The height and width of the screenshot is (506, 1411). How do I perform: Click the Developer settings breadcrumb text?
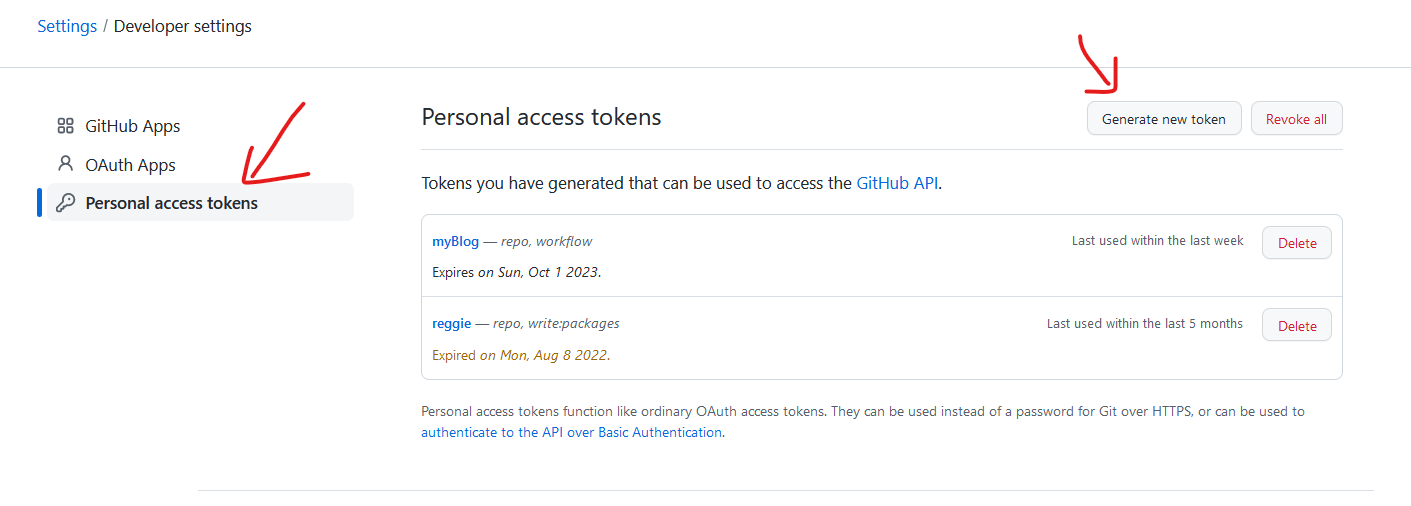click(183, 26)
